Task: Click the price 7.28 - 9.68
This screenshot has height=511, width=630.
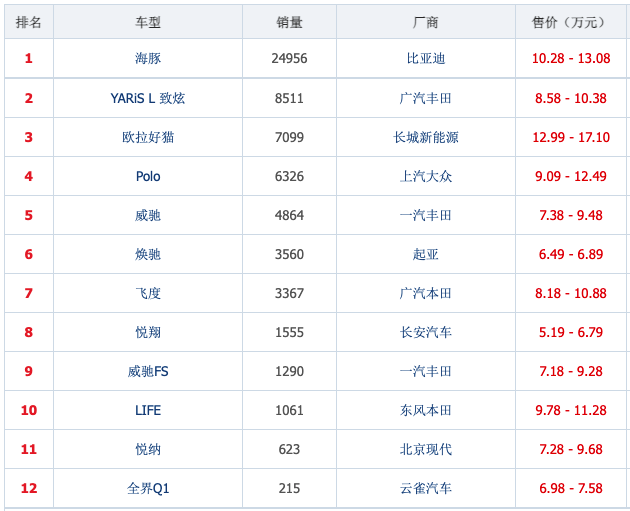Action: (x=571, y=449)
